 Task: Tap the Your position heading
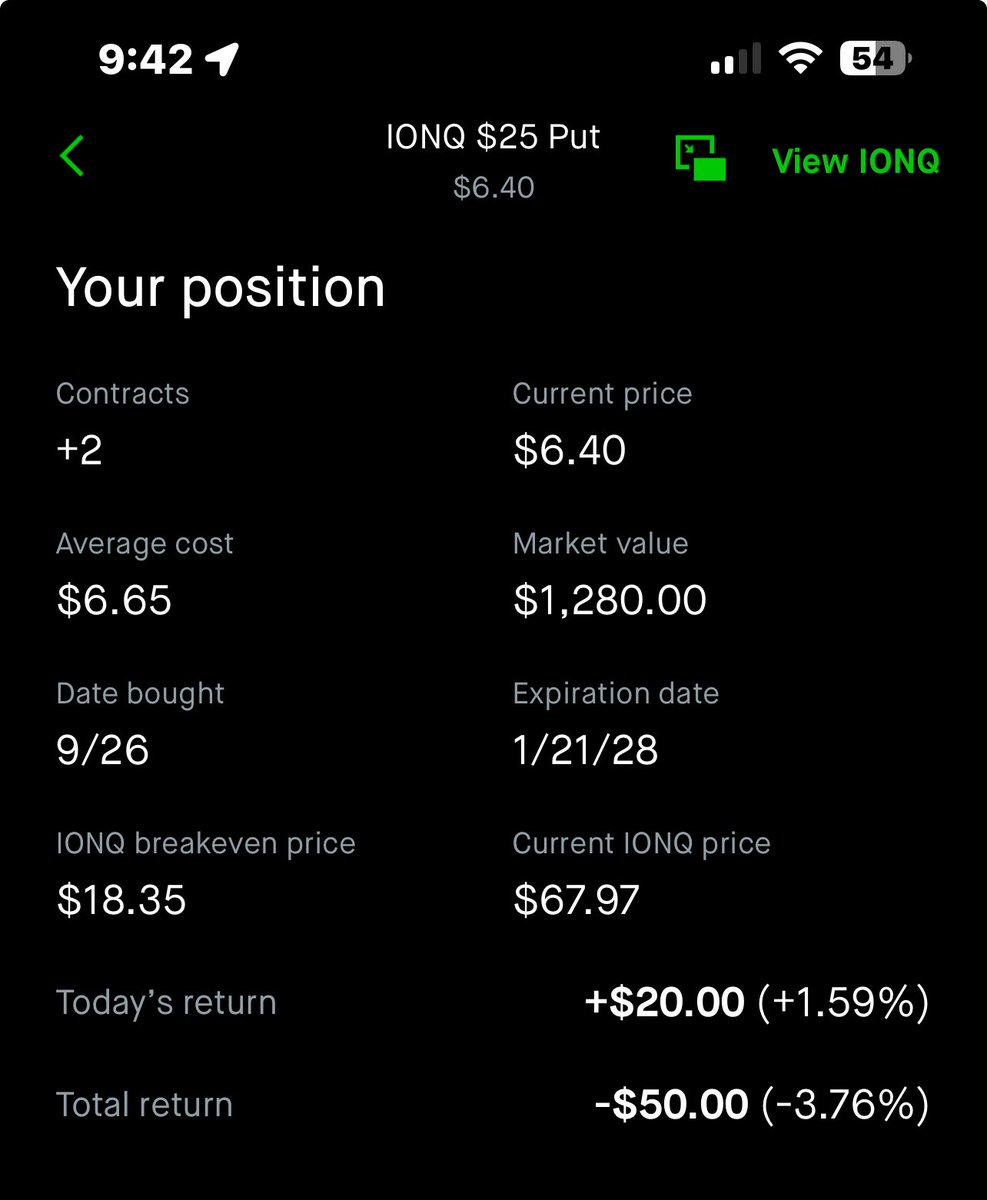pyautogui.click(x=221, y=289)
